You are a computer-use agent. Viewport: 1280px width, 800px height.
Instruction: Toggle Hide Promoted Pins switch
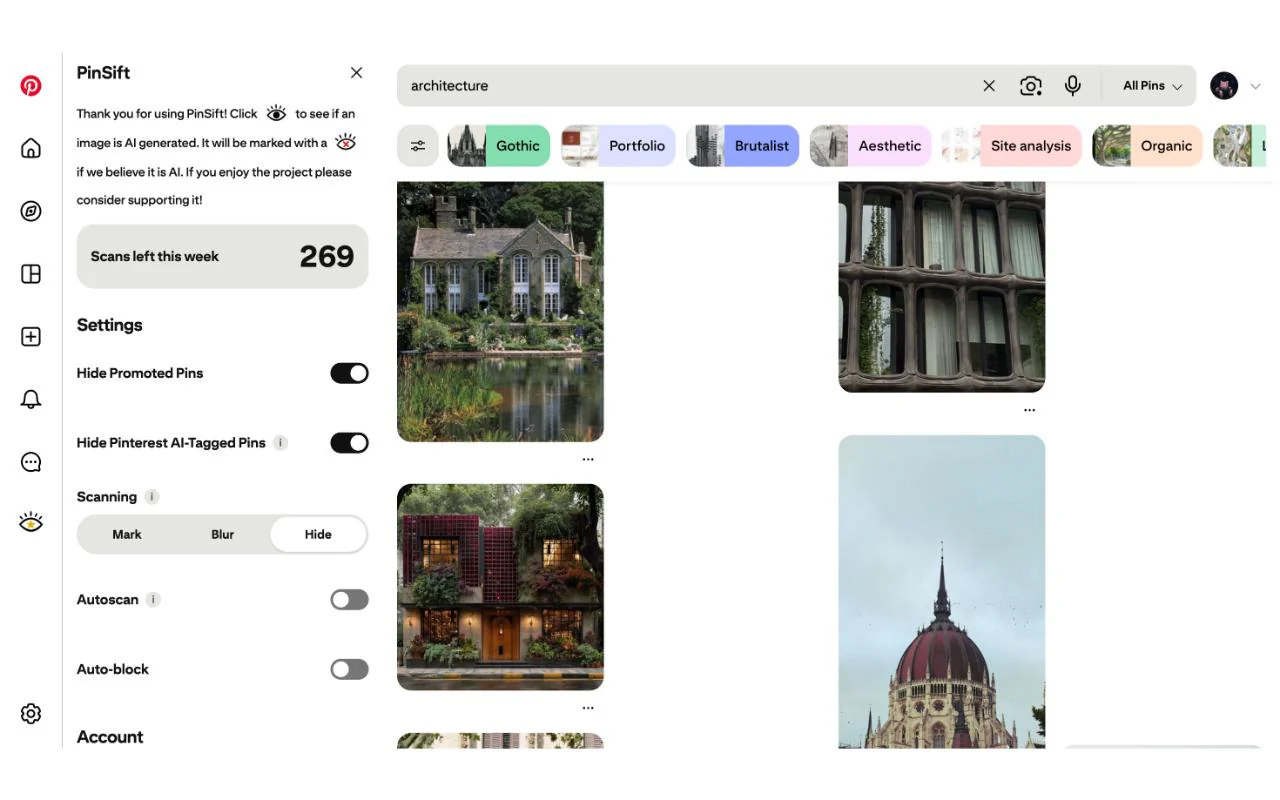click(349, 373)
